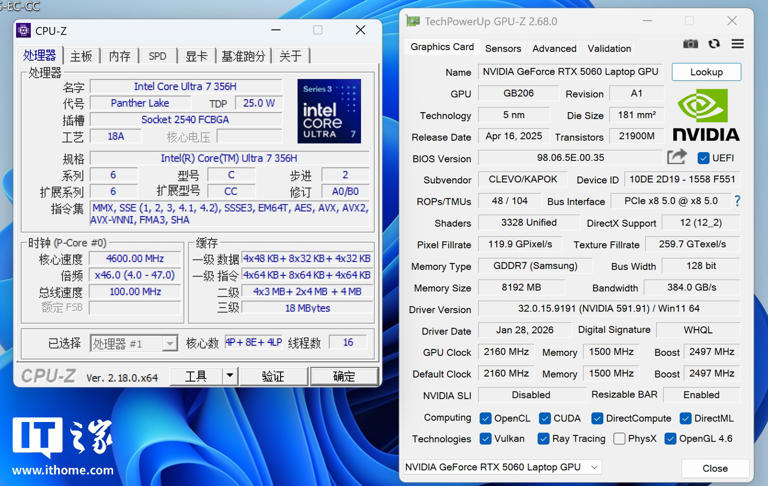Click the Bus Interface question mark
Viewport: 768px width, 486px height.
(737, 201)
